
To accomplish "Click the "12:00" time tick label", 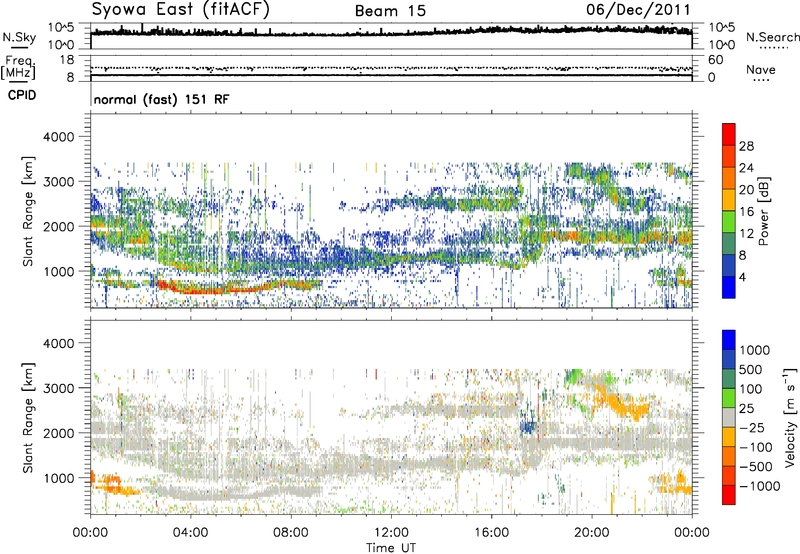I will click(391, 533).
